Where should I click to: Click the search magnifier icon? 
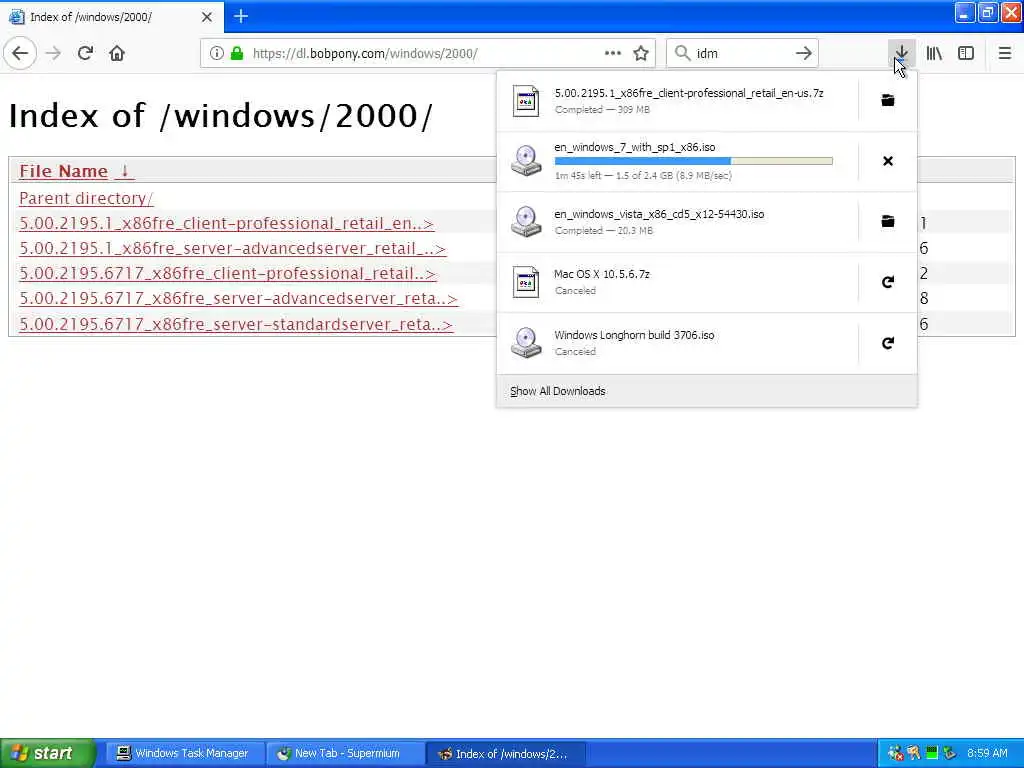[682, 53]
